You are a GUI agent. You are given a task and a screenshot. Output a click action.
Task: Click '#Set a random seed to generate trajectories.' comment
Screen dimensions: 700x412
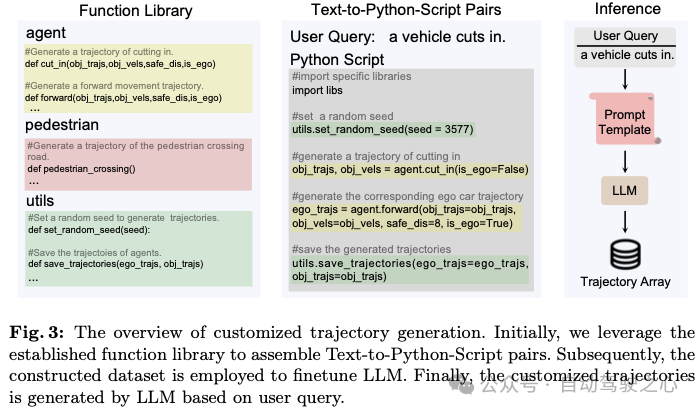click(x=123, y=218)
